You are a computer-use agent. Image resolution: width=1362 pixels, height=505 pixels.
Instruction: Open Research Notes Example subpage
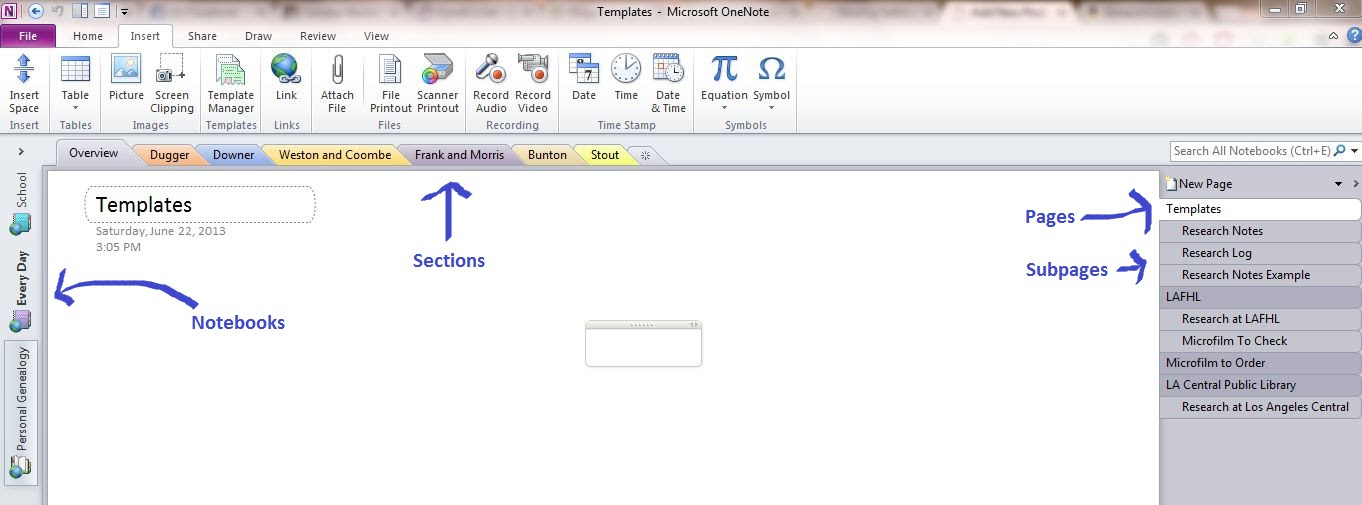pos(1261,275)
